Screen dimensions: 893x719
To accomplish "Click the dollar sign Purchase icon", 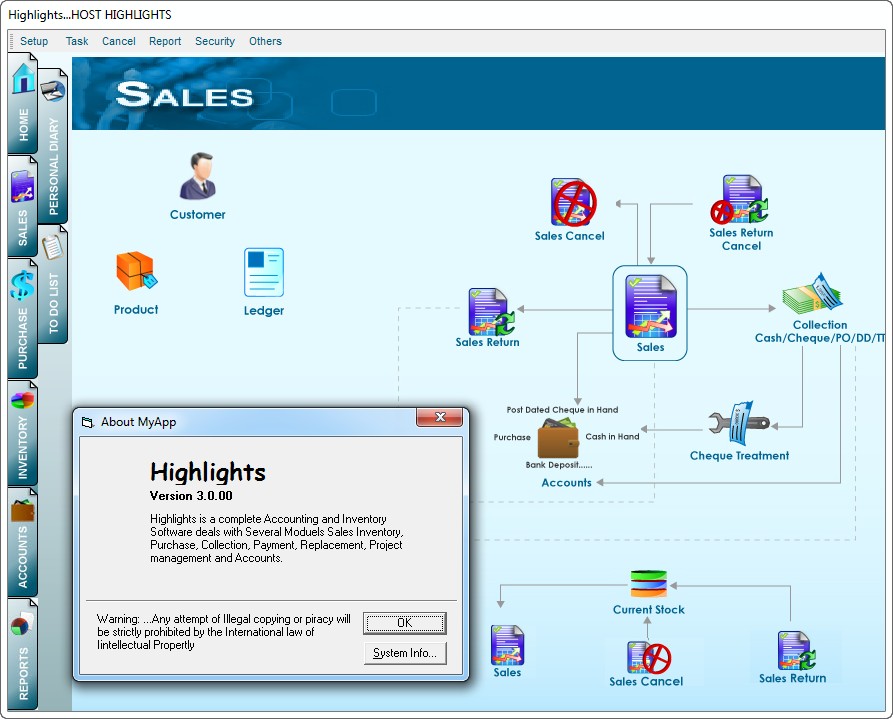I will tap(22, 285).
